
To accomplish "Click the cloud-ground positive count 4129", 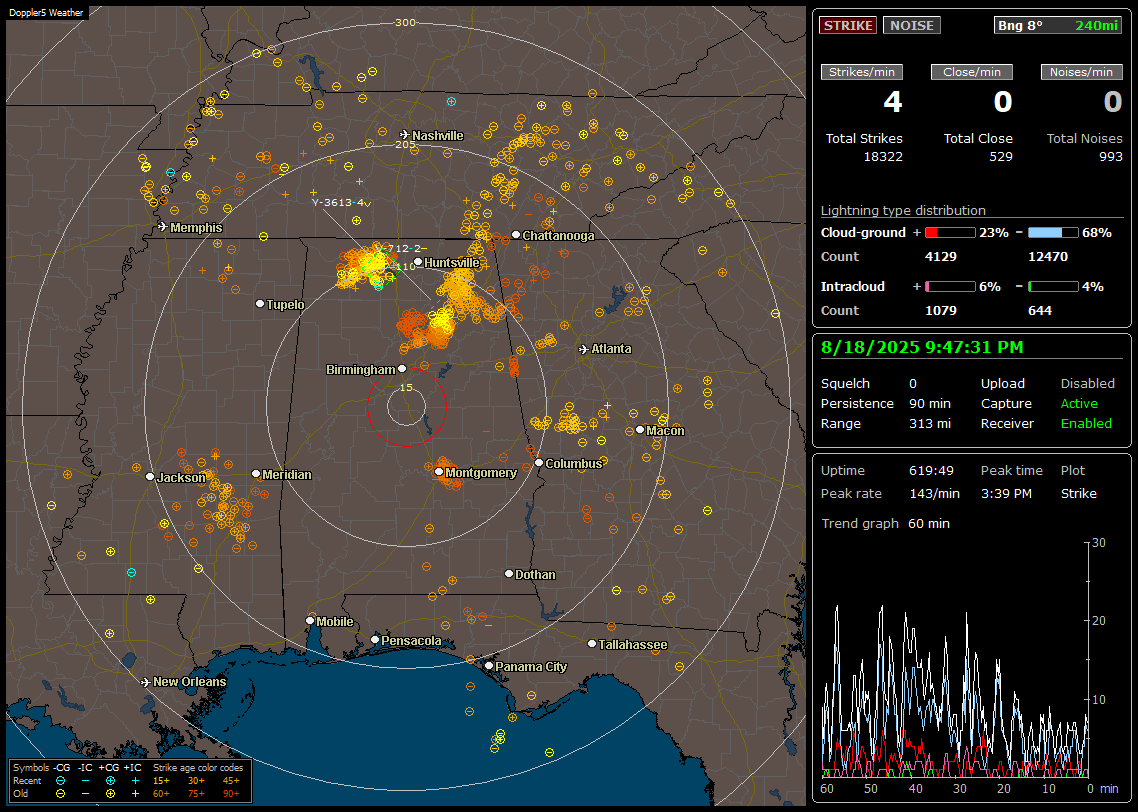I will click(x=941, y=257).
